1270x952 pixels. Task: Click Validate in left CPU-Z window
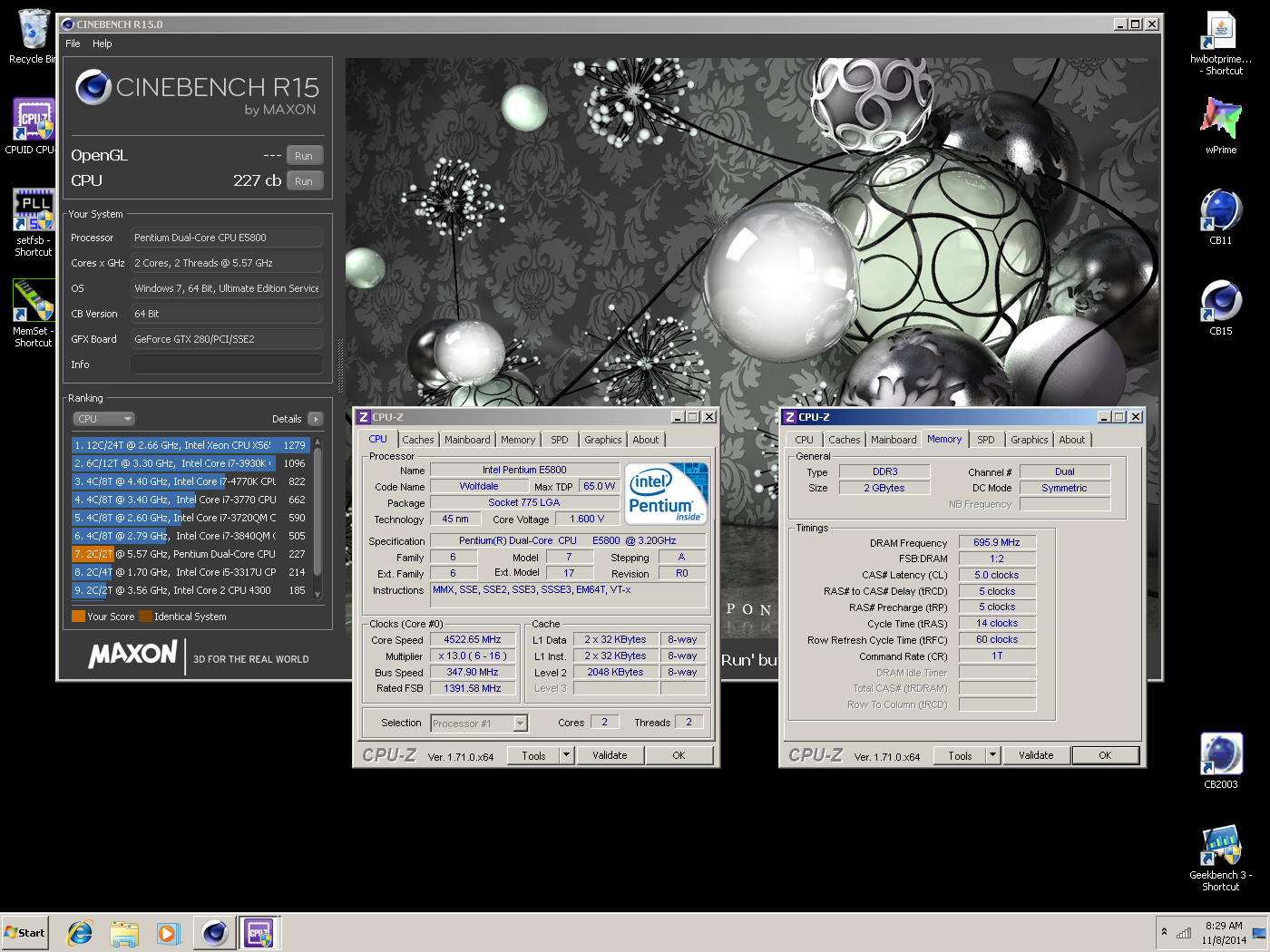(610, 755)
